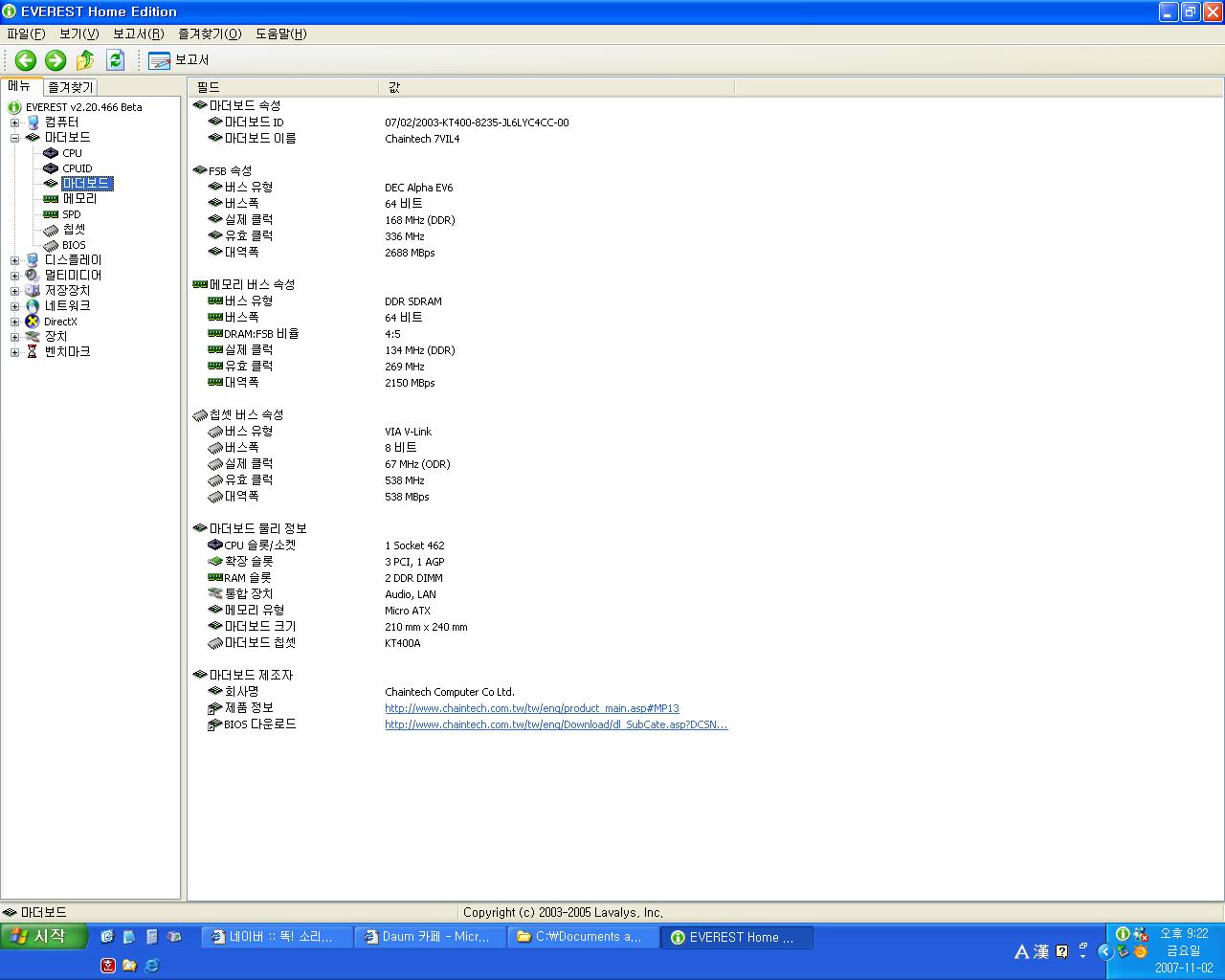
Task: Click the CPU chip icon in the tree
Action: tap(51, 153)
